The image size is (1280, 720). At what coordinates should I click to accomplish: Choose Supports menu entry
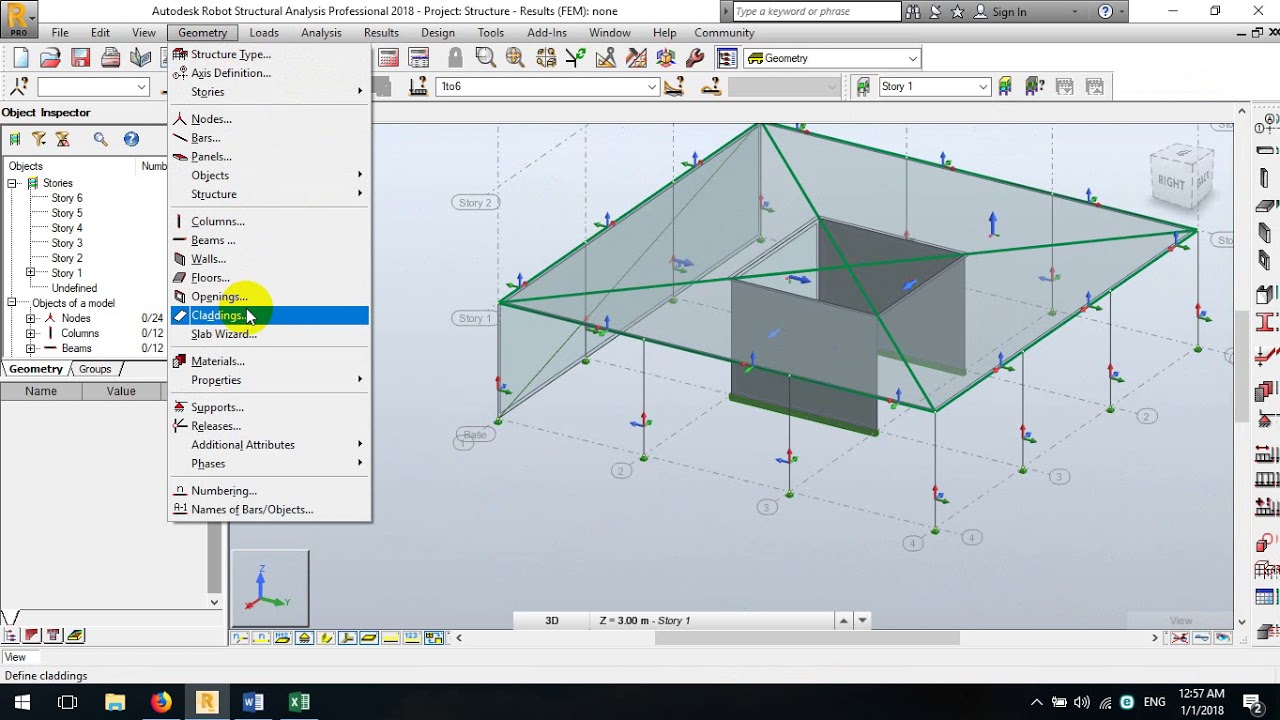tap(270, 407)
